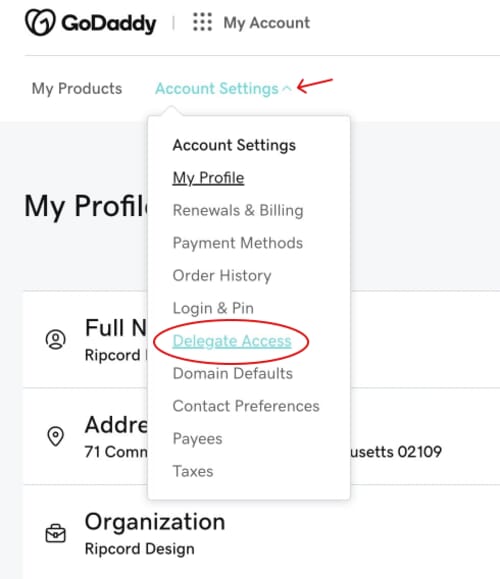This screenshot has width=500, height=579.
Task: Open the Account Settings dropdown
Action: (217, 89)
